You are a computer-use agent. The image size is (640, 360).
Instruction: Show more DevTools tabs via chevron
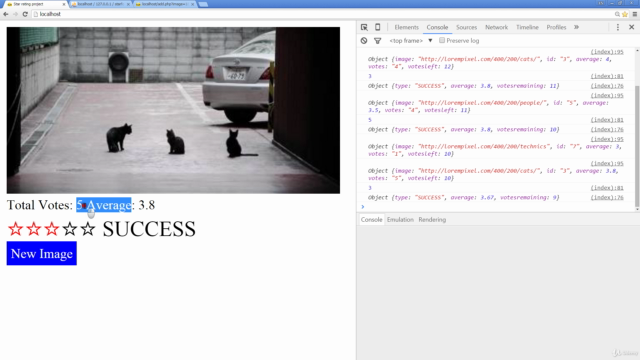[x=576, y=27]
